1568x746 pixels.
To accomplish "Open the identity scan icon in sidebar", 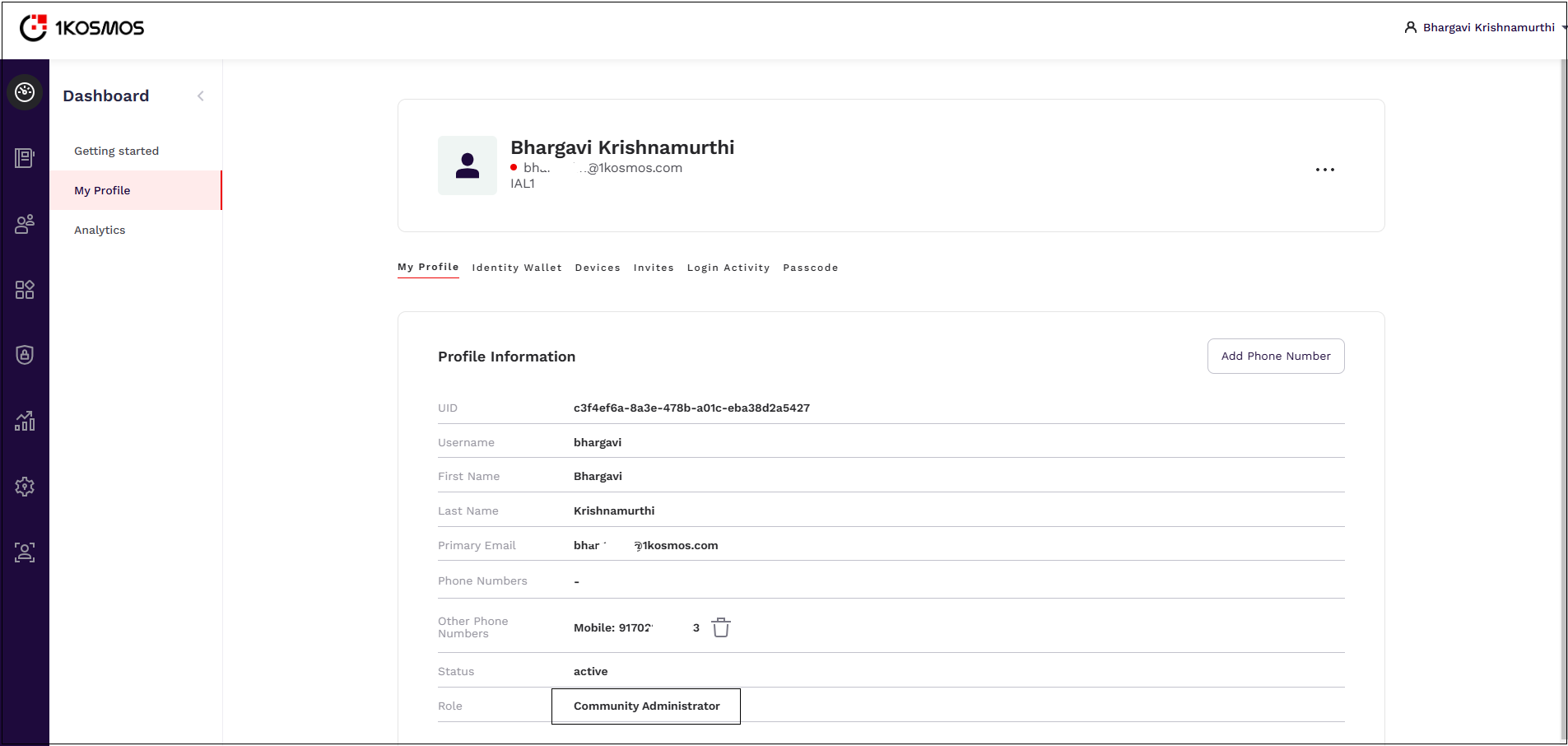I will click(25, 553).
